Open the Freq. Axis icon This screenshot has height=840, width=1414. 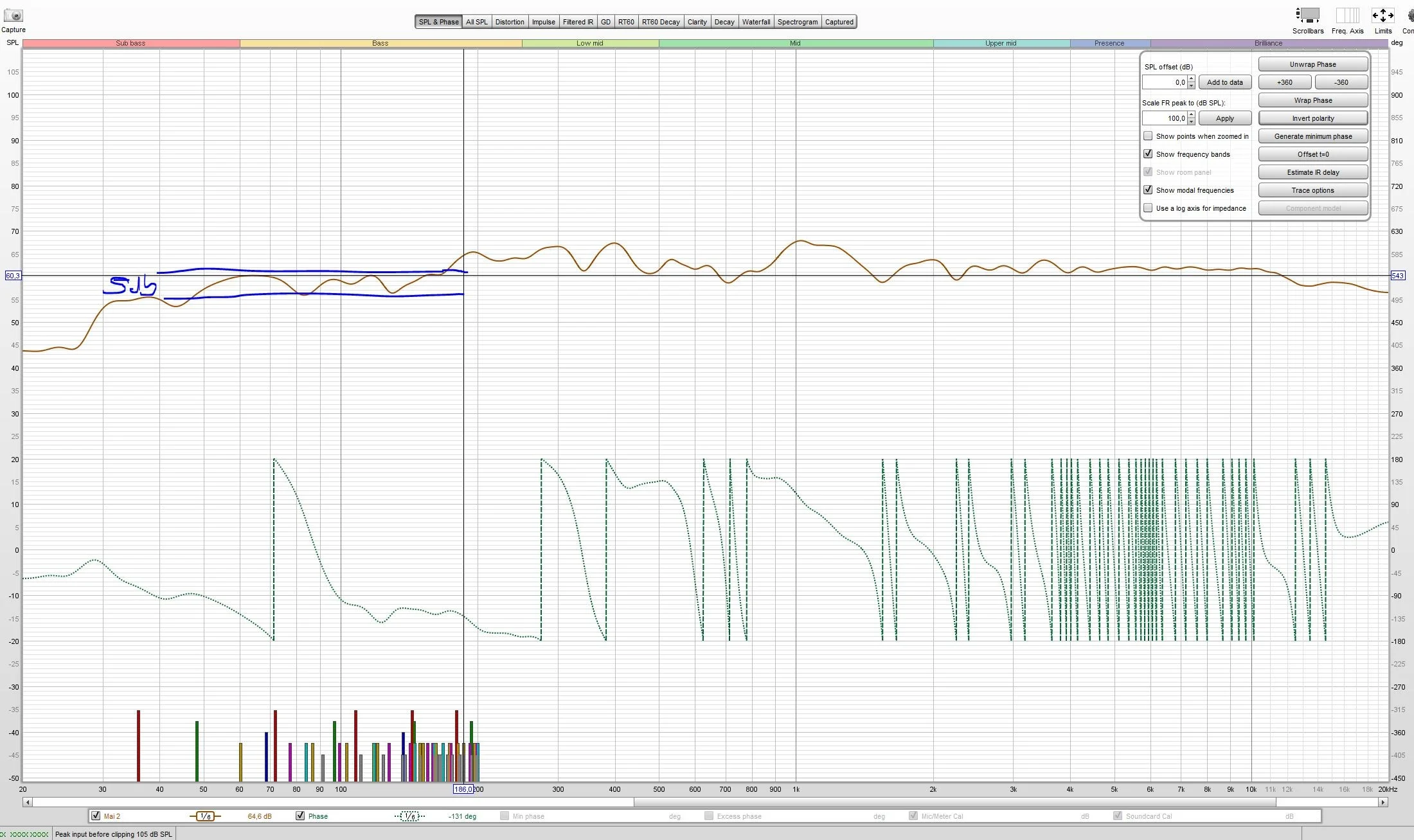click(1347, 15)
